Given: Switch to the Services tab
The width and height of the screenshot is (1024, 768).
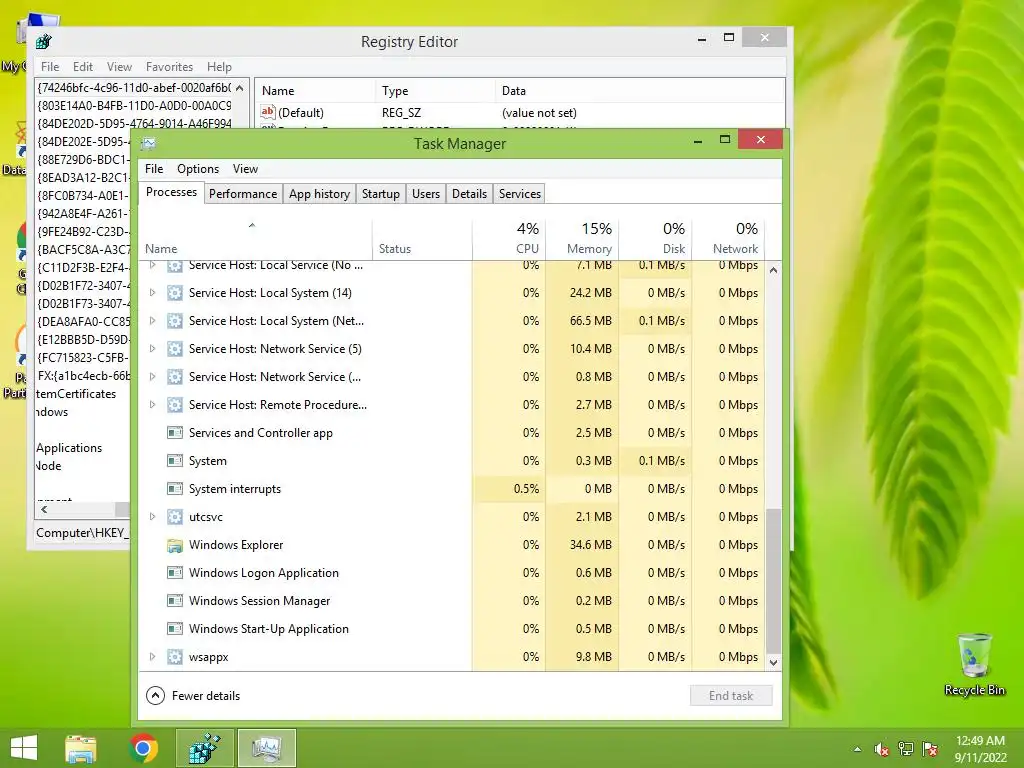Looking at the screenshot, I should [520, 194].
